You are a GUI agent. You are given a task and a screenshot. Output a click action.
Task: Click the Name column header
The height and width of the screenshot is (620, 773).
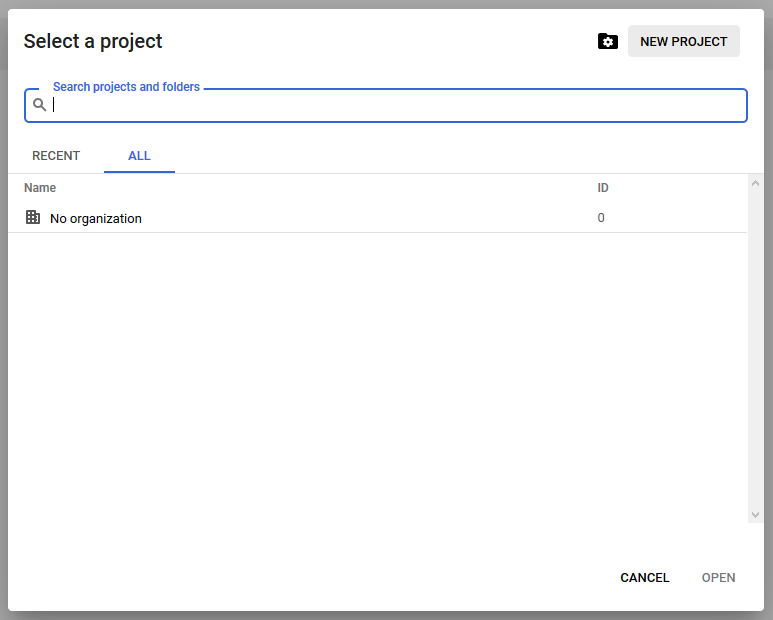pos(40,188)
